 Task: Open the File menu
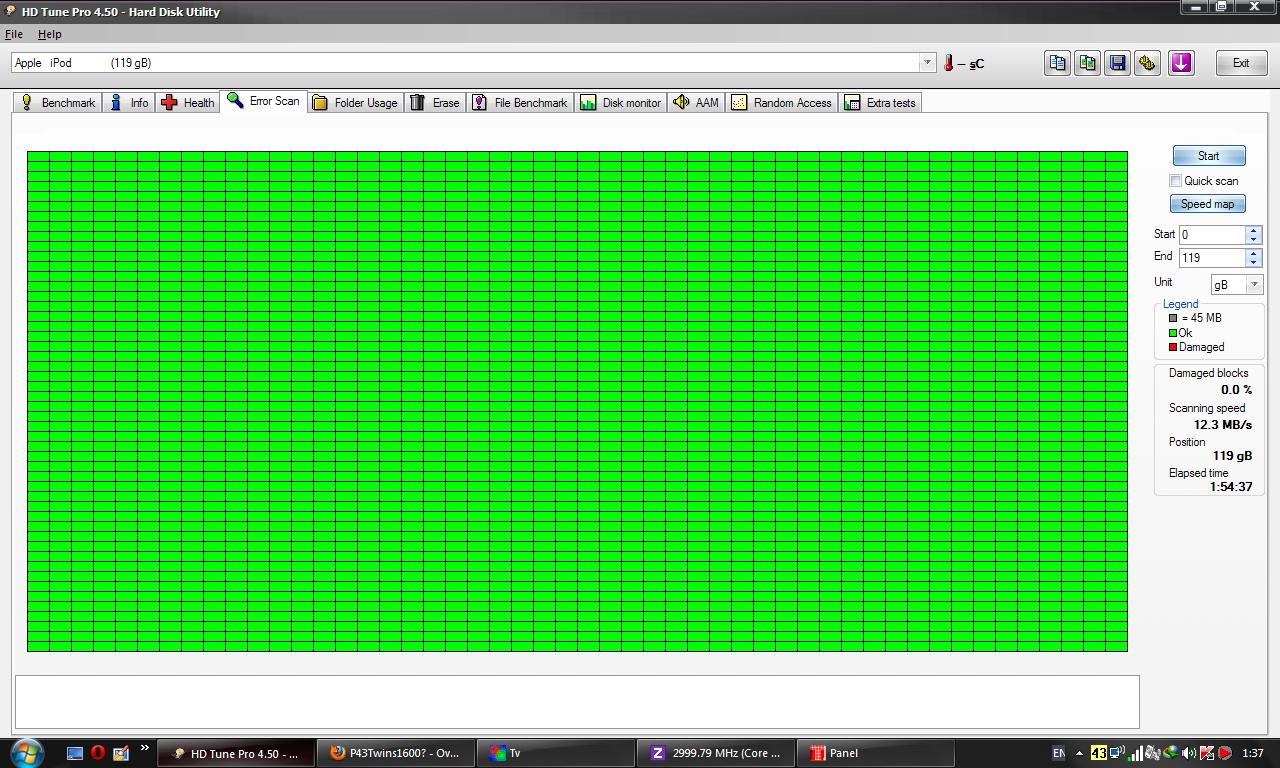tap(14, 34)
